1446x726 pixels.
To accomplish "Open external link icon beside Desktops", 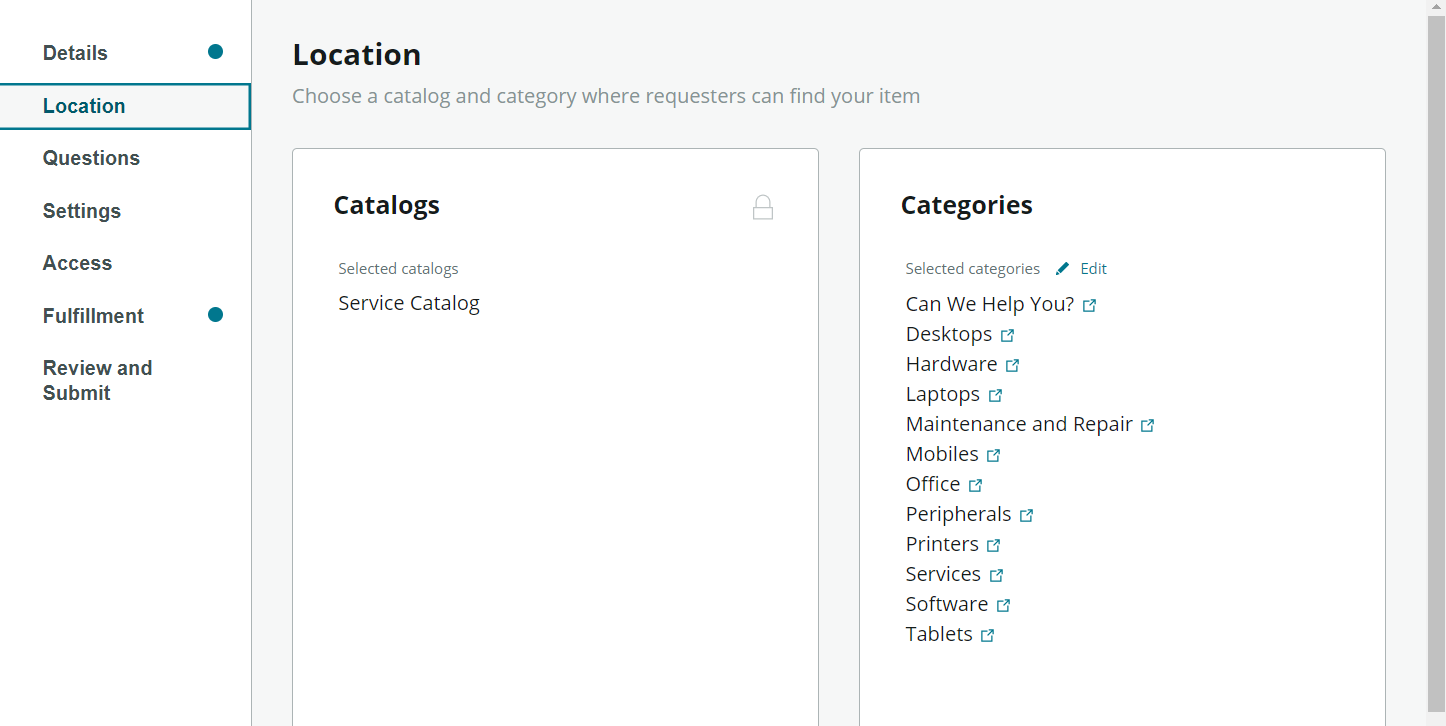I will pos(1007,336).
